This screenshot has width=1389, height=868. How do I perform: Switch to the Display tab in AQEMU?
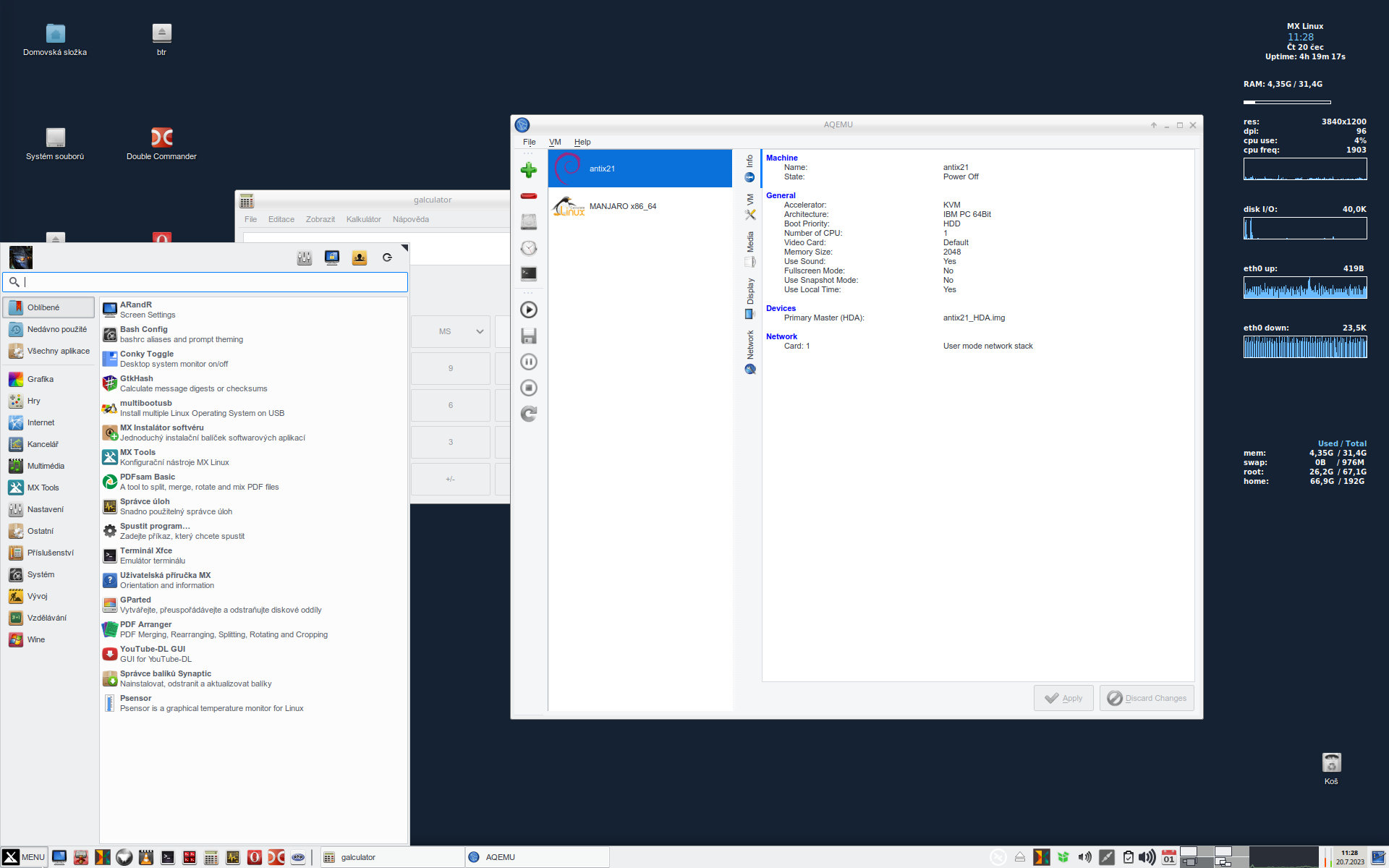coord(750,298)
